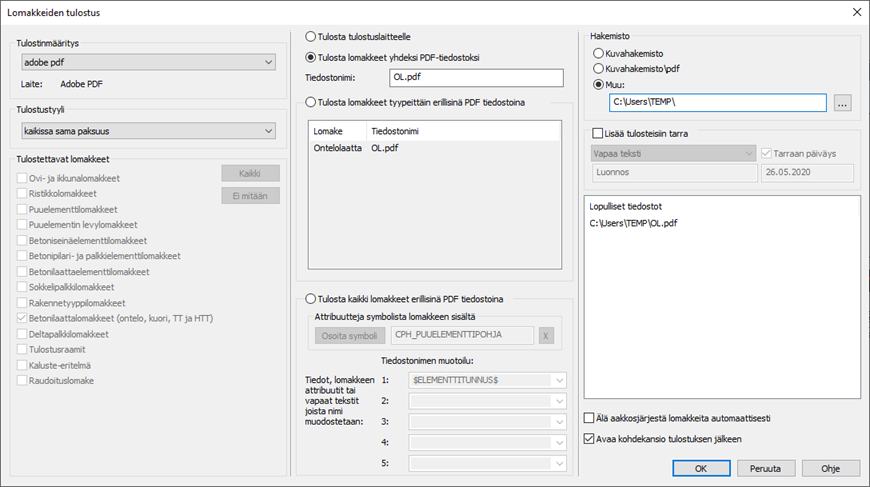Click the Lomake column header
This screenshot has height=487, width=870.
(x=329, y=131)
